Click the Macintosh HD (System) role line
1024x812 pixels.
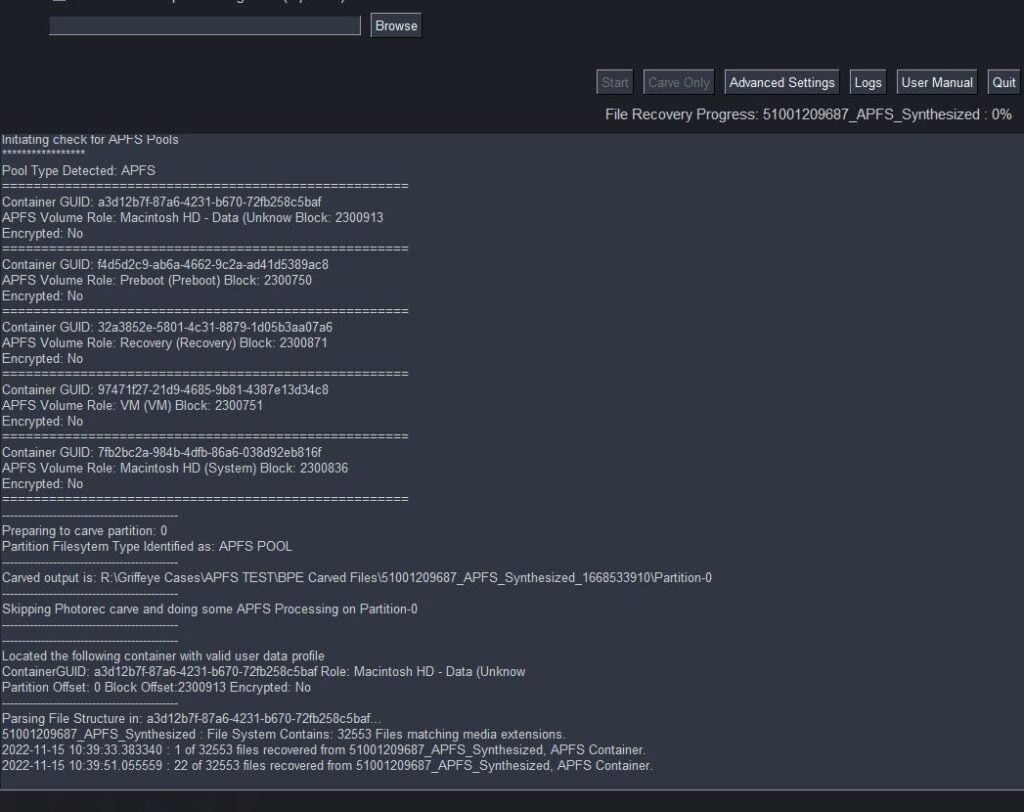[x=175, y=468]
